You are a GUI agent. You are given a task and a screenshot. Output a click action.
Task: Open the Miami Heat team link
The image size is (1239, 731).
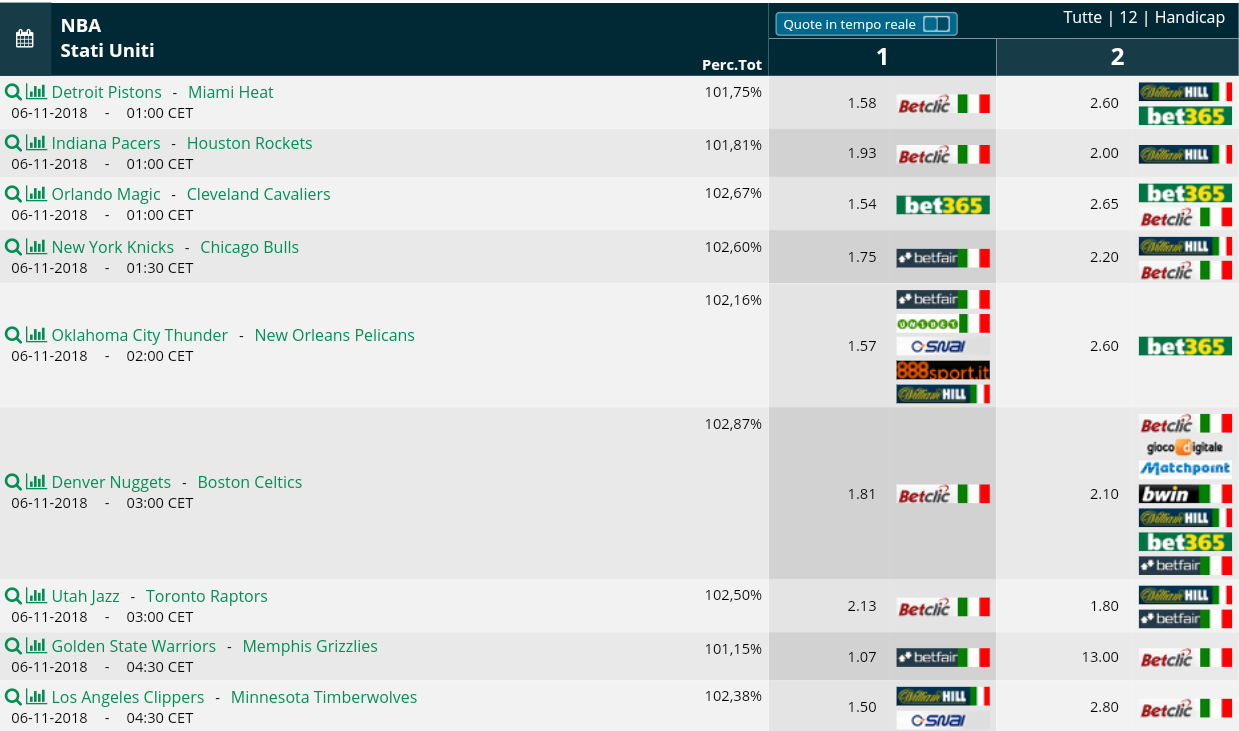pos(231,92)
